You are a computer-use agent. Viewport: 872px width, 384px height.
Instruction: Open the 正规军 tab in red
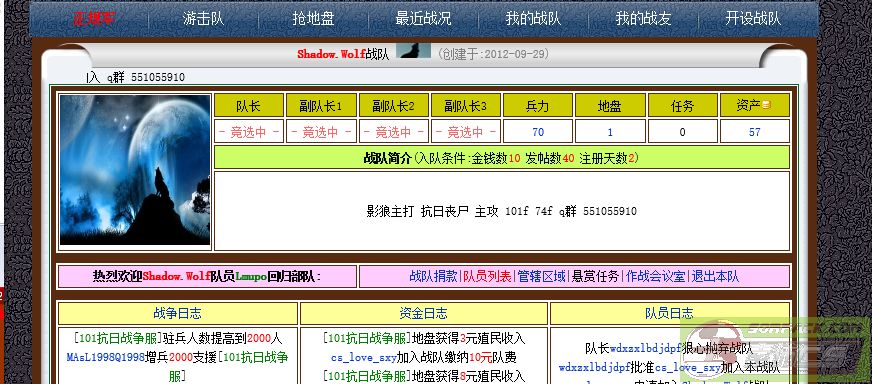click(94, 19)
